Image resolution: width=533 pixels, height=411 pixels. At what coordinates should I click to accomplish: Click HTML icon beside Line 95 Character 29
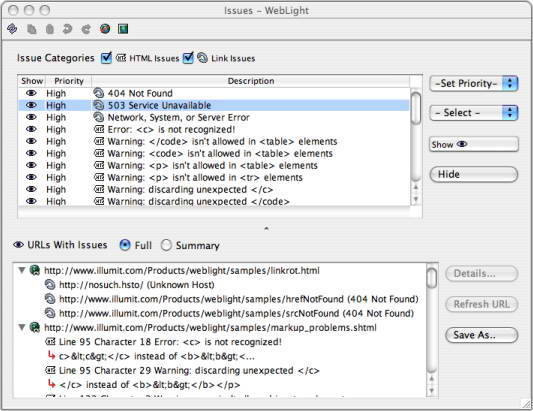coord(50,370)
